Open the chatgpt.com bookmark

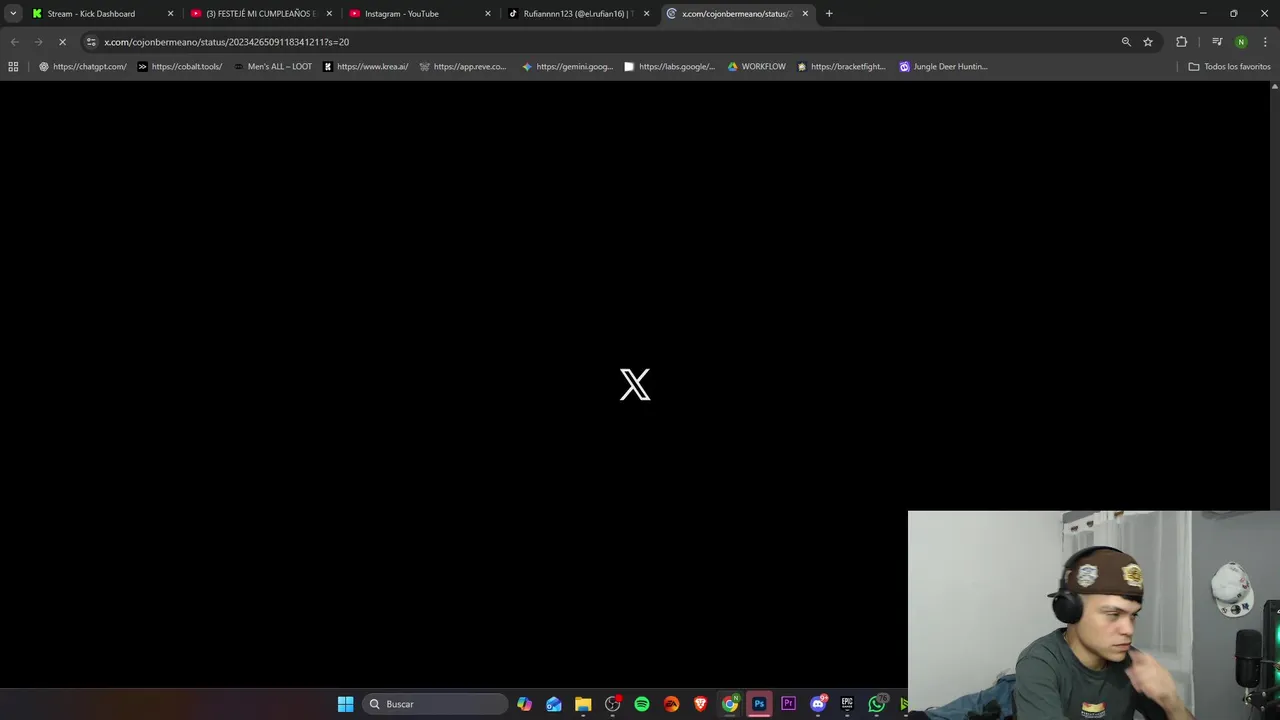[x=83, y=67]
